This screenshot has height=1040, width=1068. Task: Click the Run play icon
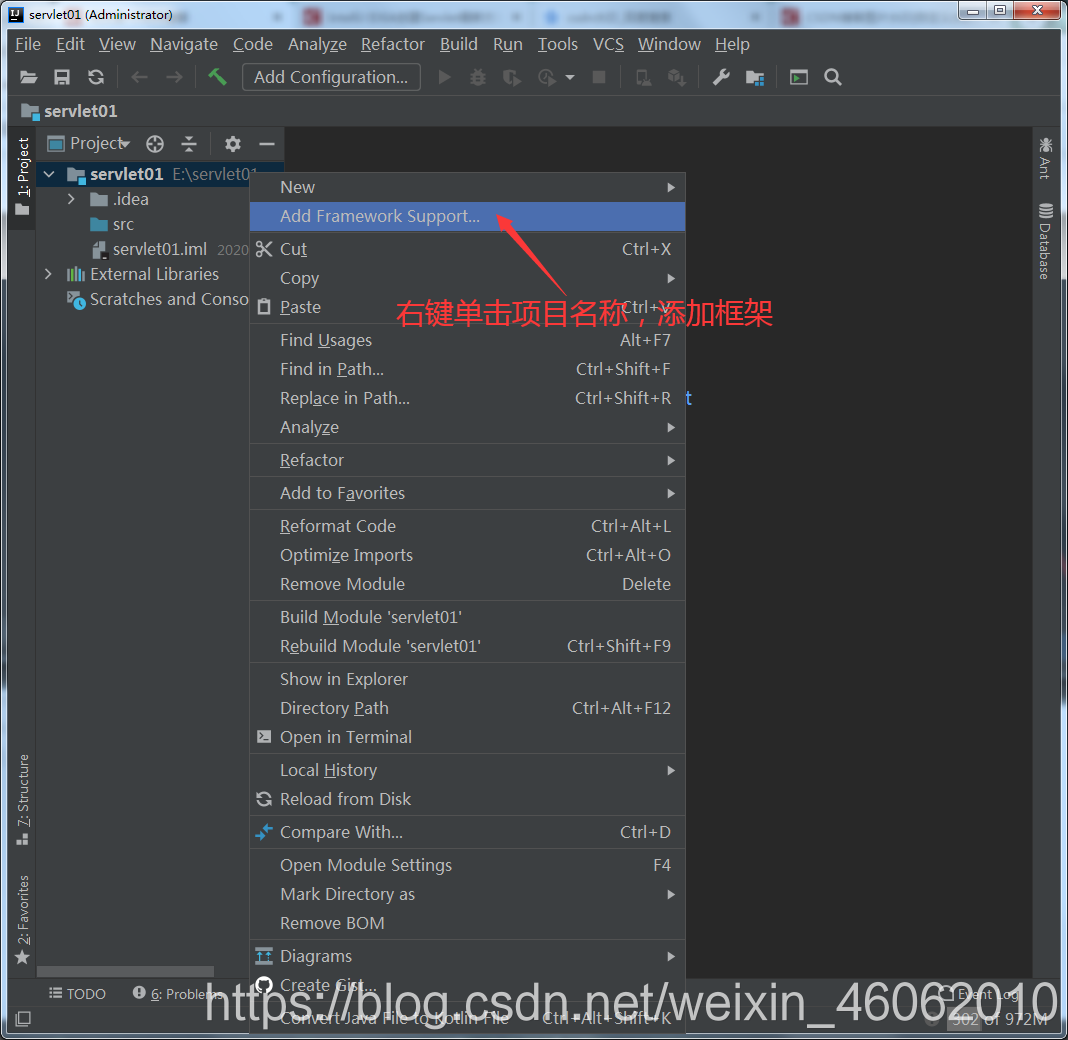click(x=445, y=77)
